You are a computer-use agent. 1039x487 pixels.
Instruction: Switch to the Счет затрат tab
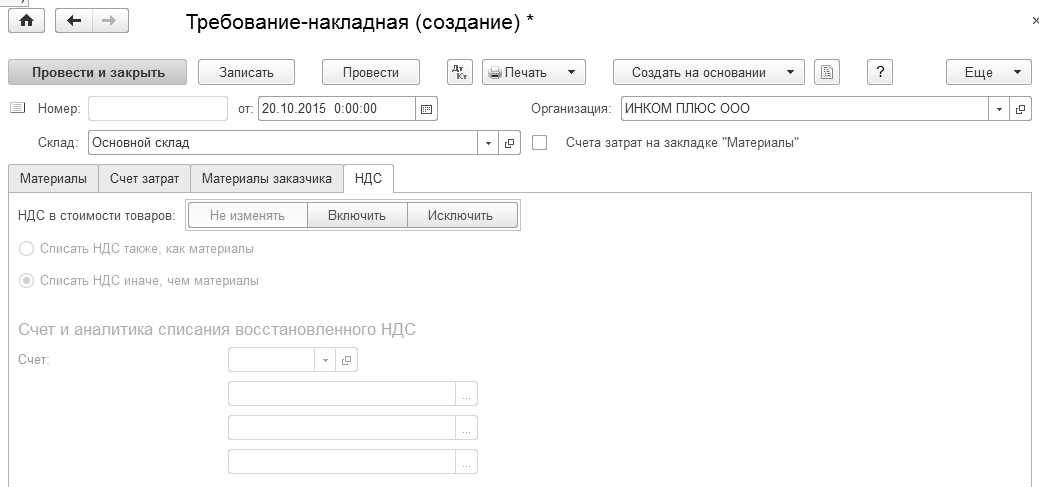pos(144,179)
